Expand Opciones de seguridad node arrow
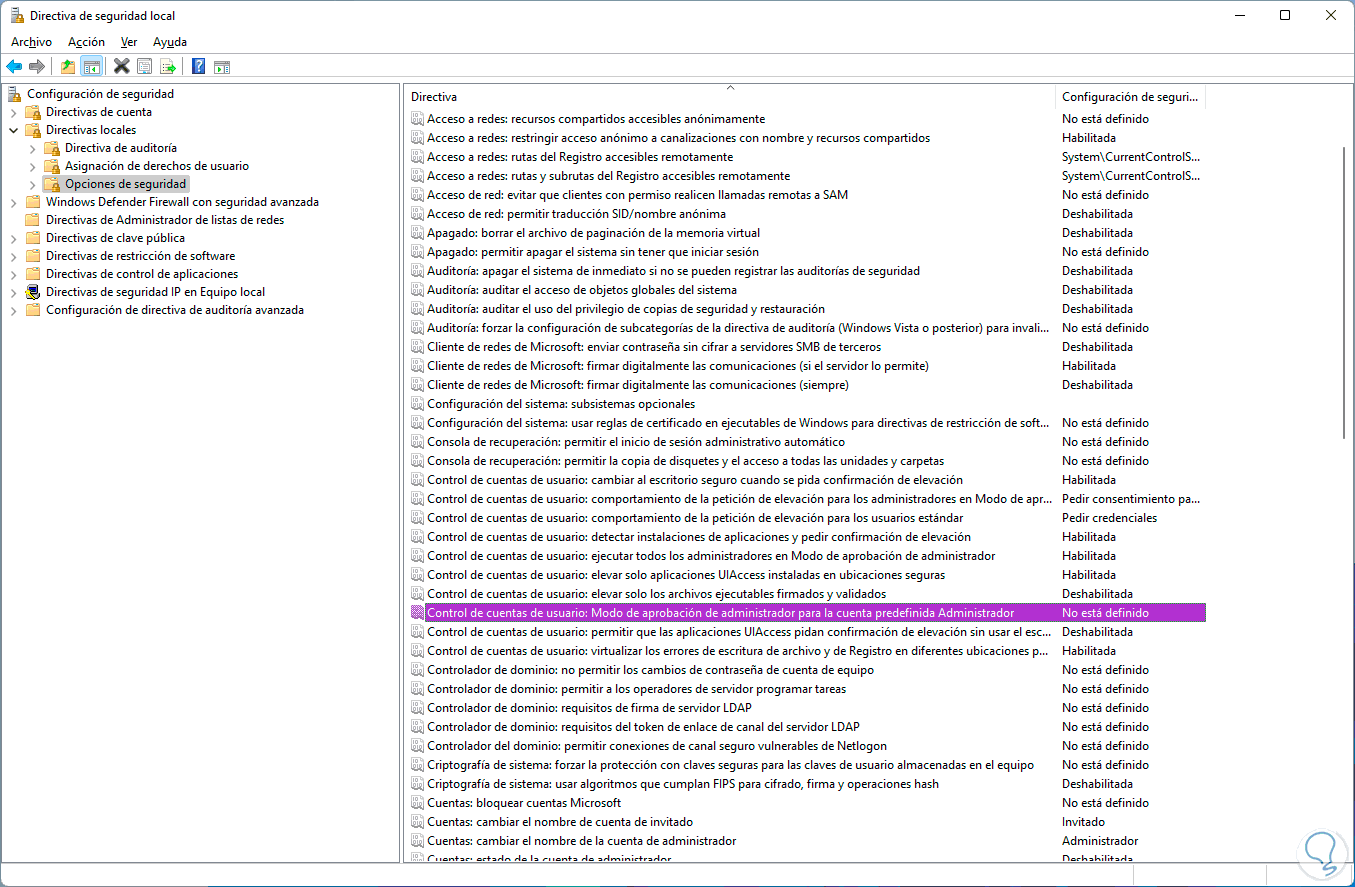Screen dimensions: 1355x887 pyautogui.click(x=33, y=184)
